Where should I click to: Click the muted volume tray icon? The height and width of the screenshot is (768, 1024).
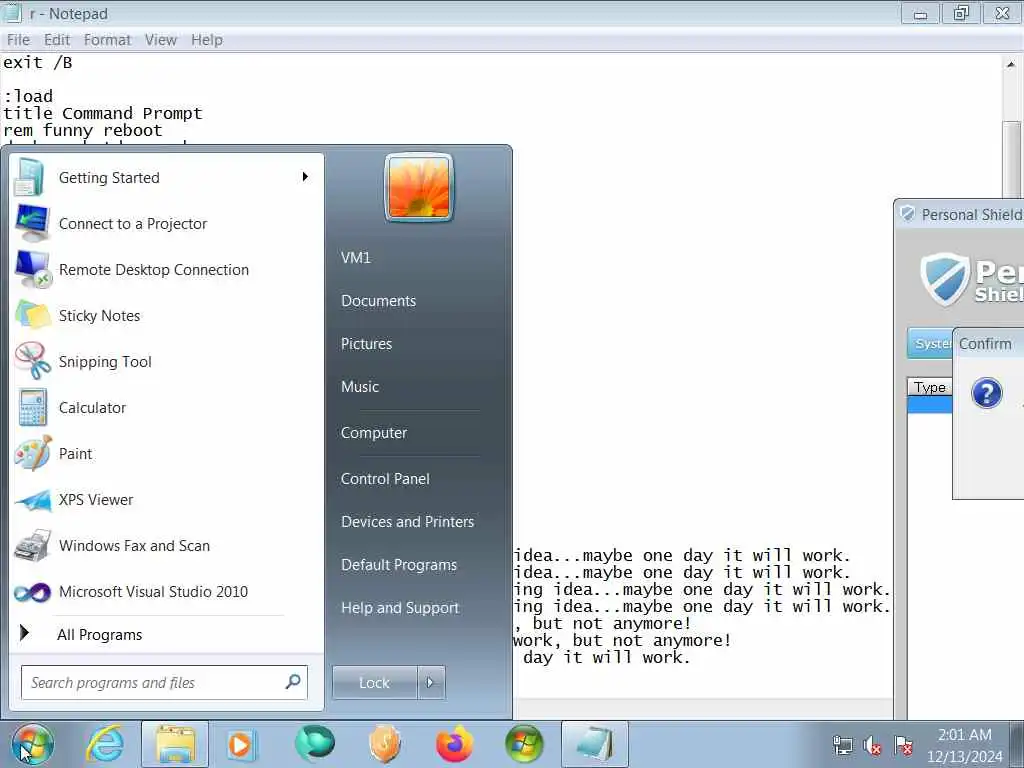pyautogui.click(x=872, y=745)
